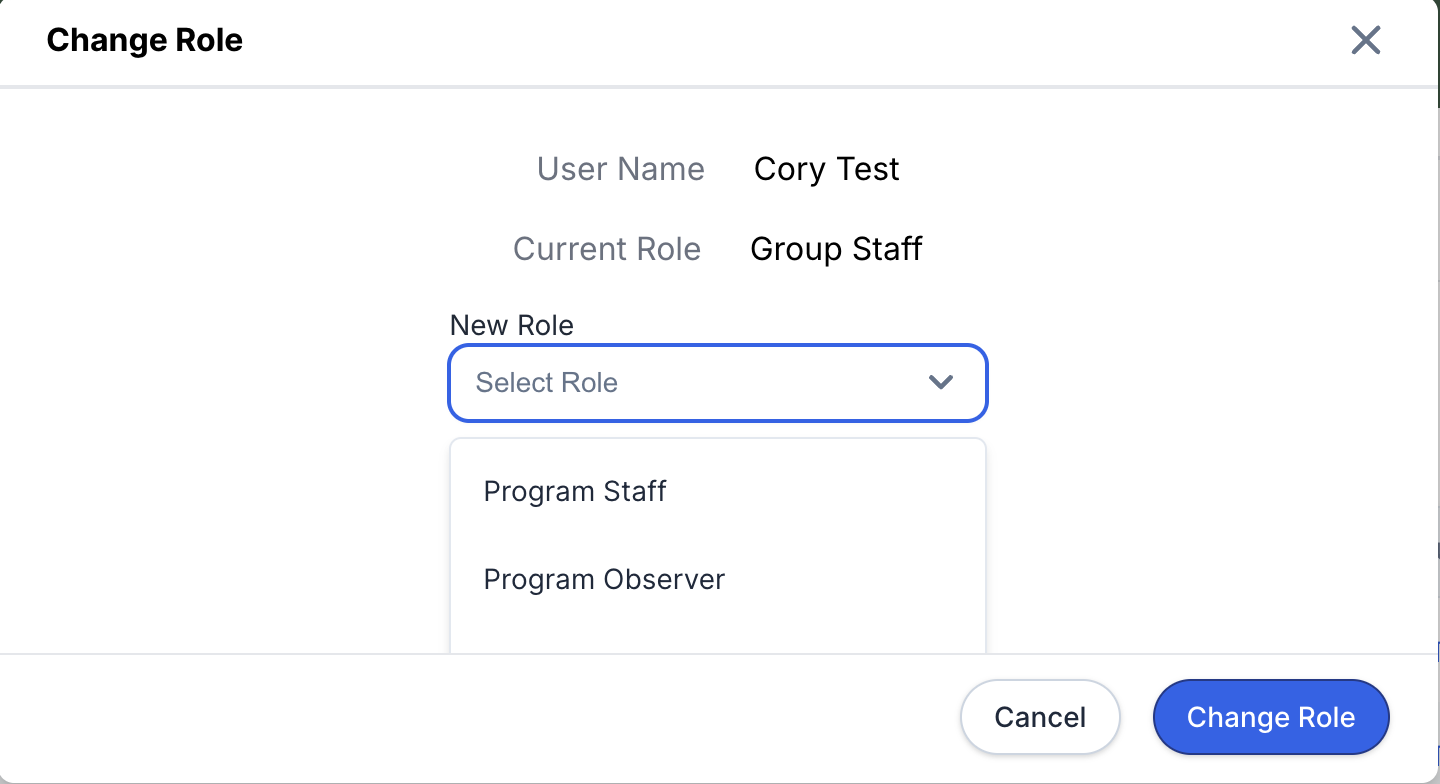Image resolution: width=1440 pixels, height=784 pixels.
Task: Click the Change Role dialog title
Action: point(145,41)
